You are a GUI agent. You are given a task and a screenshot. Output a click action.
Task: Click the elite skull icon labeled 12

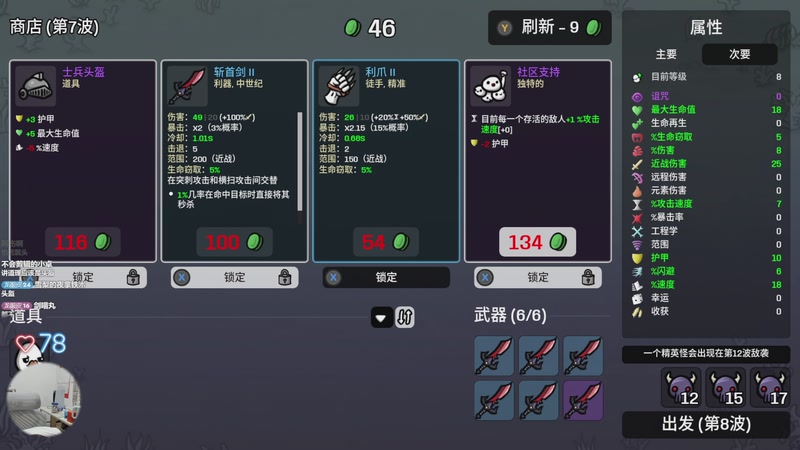tap(683, 387)
